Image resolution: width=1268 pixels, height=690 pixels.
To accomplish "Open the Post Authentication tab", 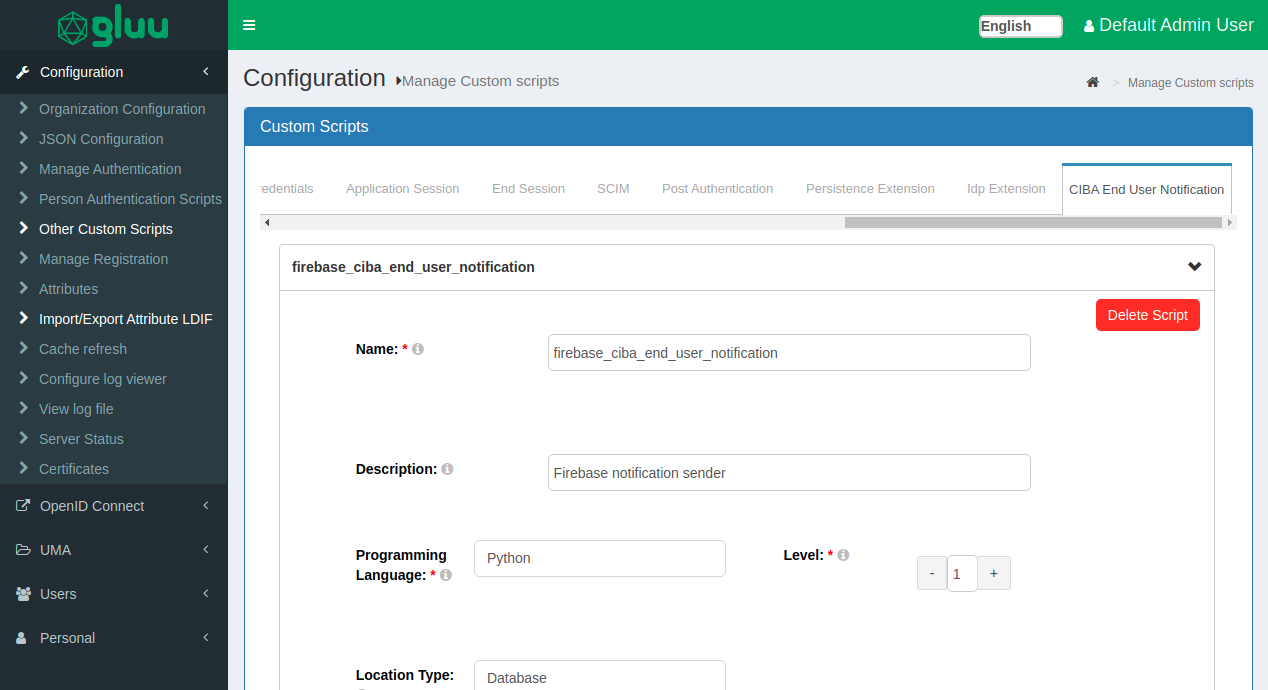I will (717, 188).
